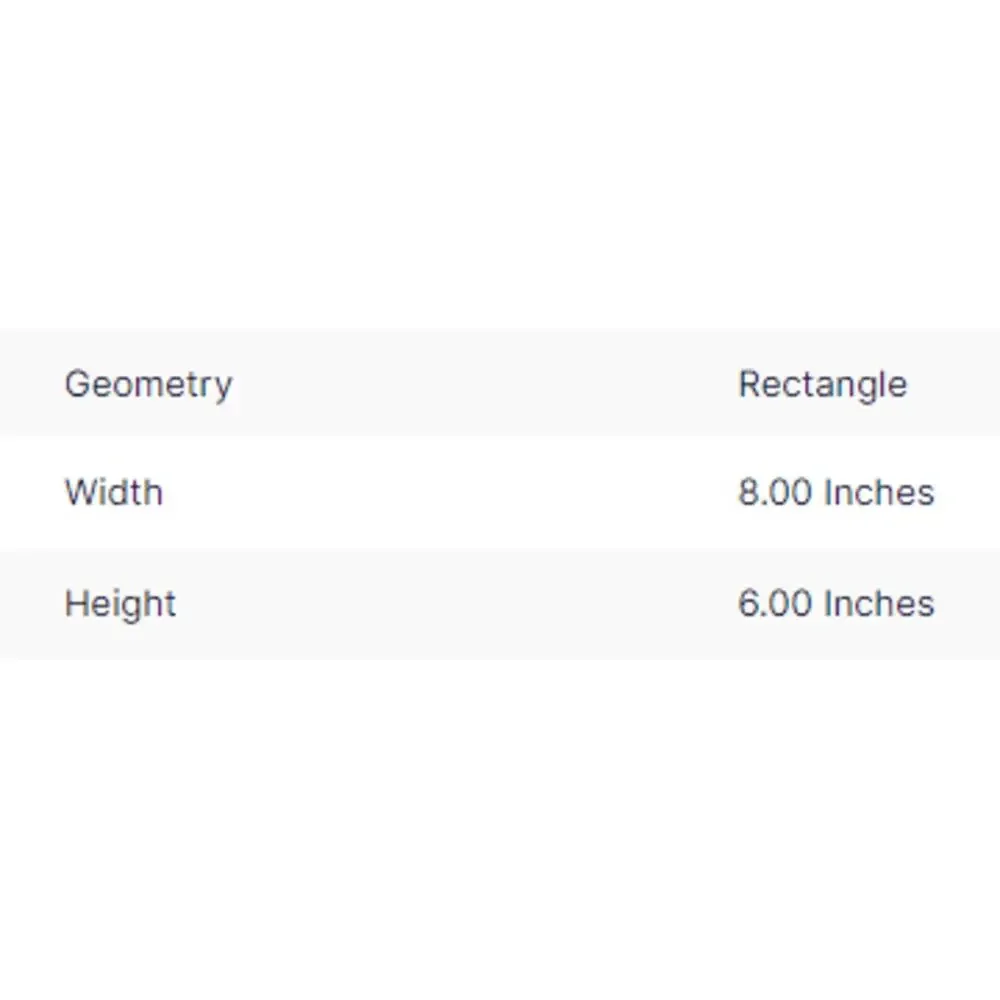The width and height of the screenshot is (1000, 1000).
Task: Click the Inches unit in Width row
Action: [879, 493]
